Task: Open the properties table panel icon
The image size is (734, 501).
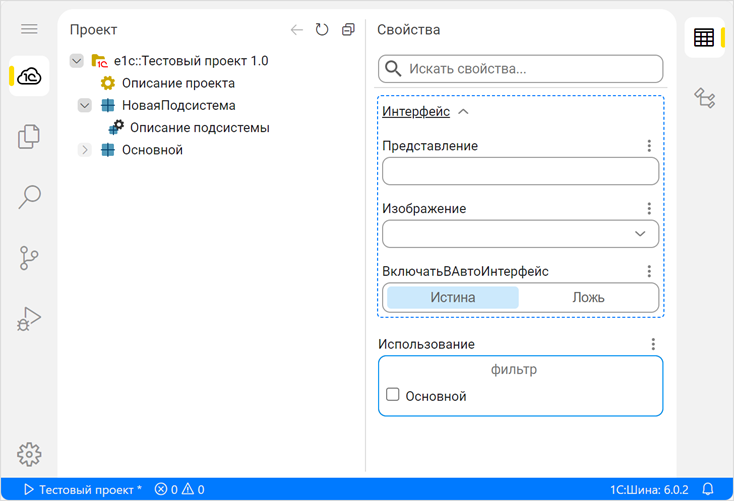Action: [x=704, y=38]
